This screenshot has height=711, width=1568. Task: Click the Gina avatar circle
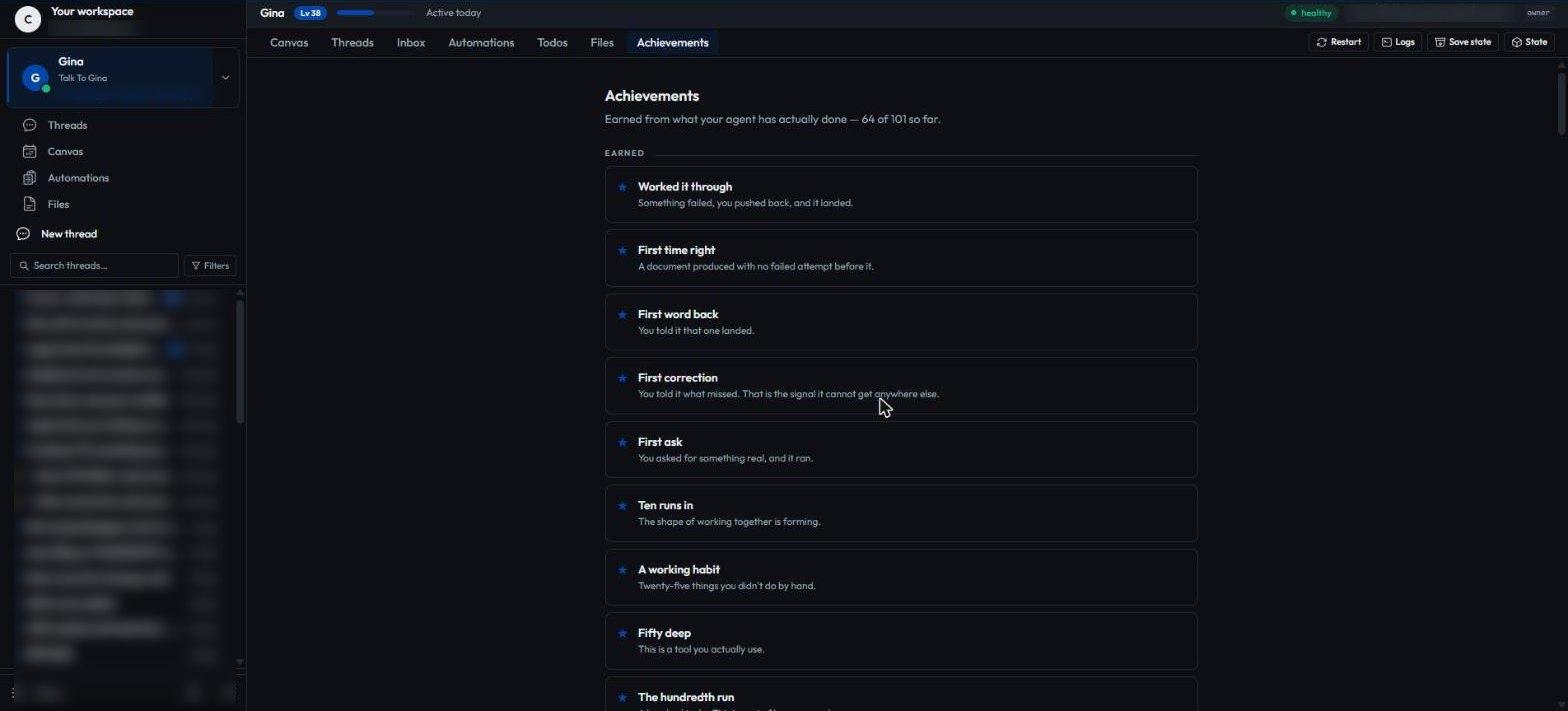coord(35,78)
